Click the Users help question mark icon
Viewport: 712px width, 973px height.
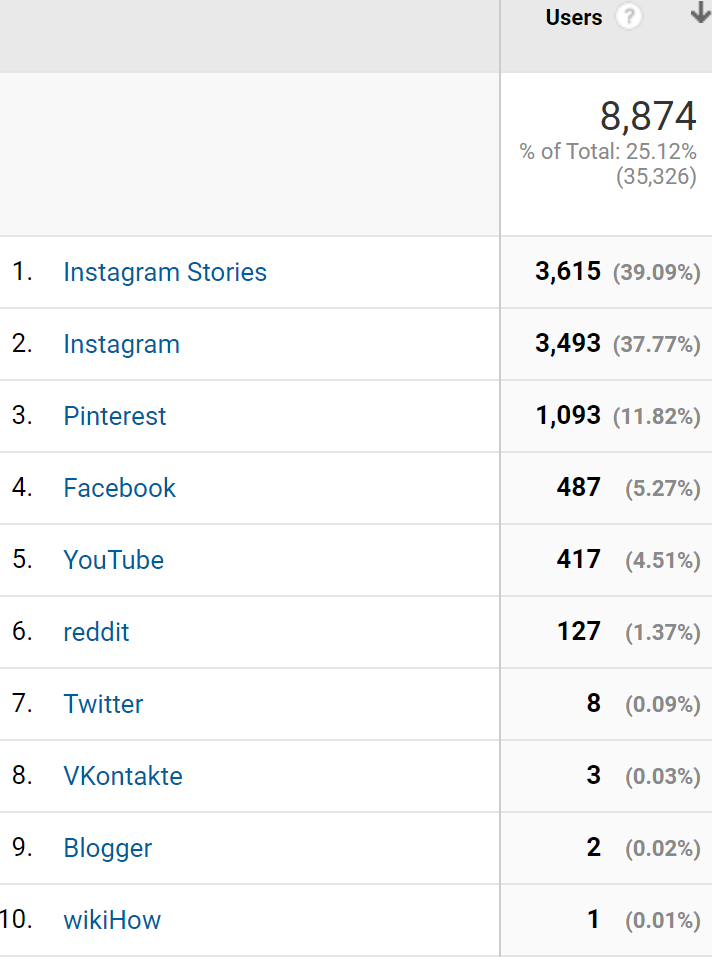click(629, 17)
